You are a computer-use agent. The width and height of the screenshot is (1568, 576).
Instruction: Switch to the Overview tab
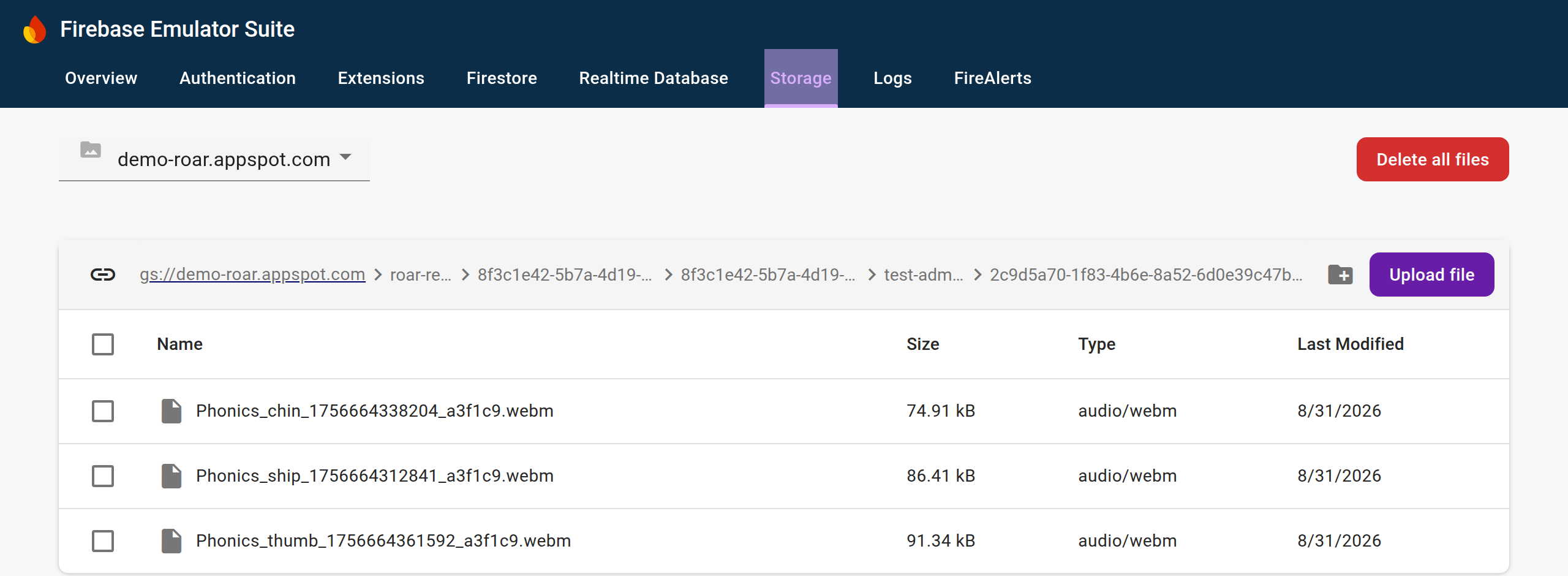pos(101,78)
